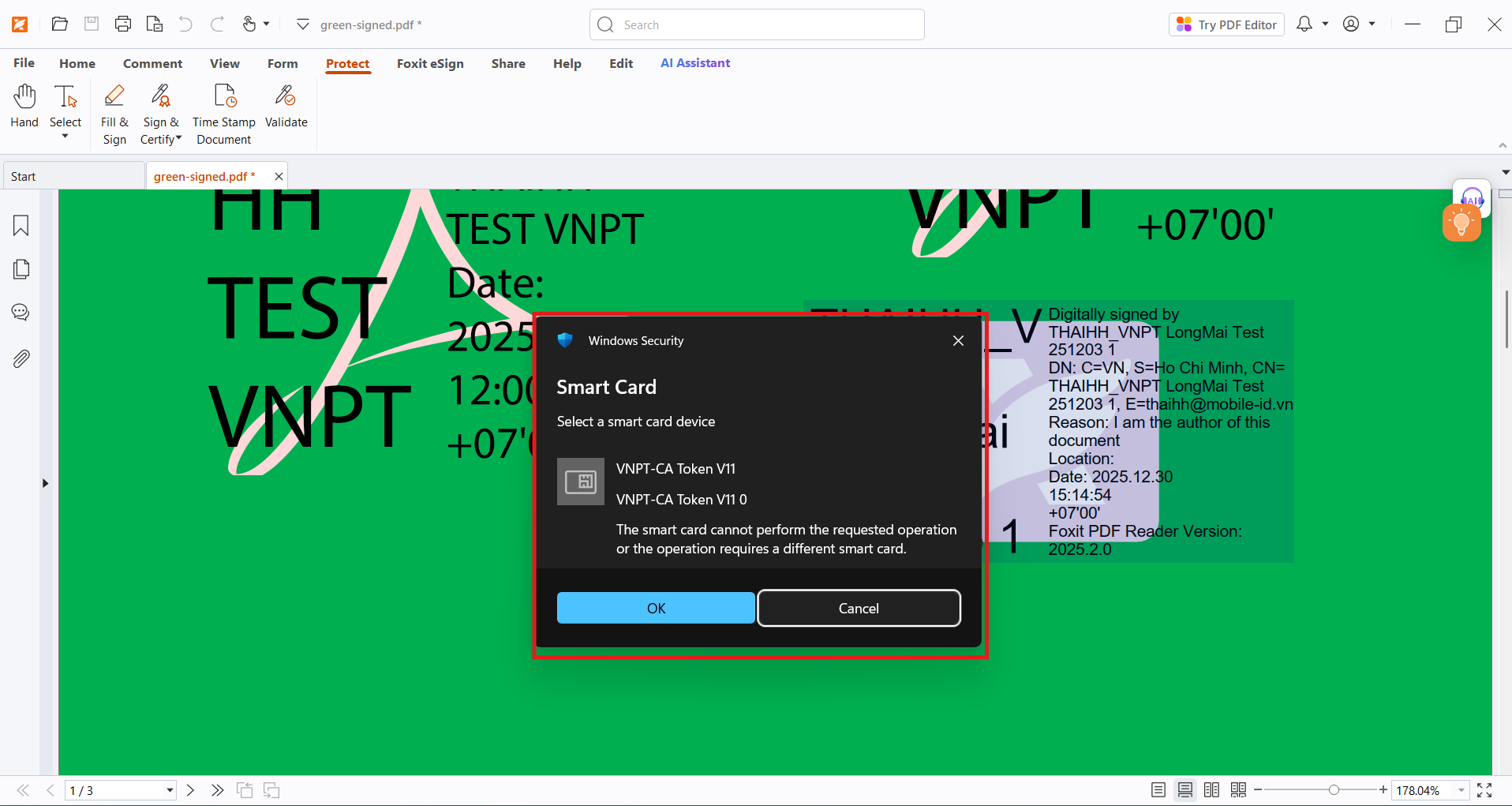Close the green-signed.pdf tab
Screen dimensions: 1512x806
[x=279, y=176]
